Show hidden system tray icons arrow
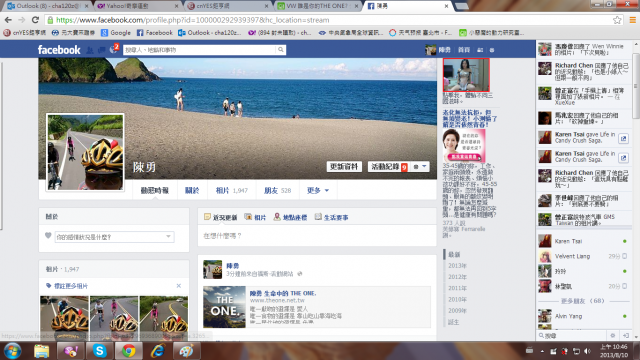Screen dimensions: 640x360 [x=542, y=351]
